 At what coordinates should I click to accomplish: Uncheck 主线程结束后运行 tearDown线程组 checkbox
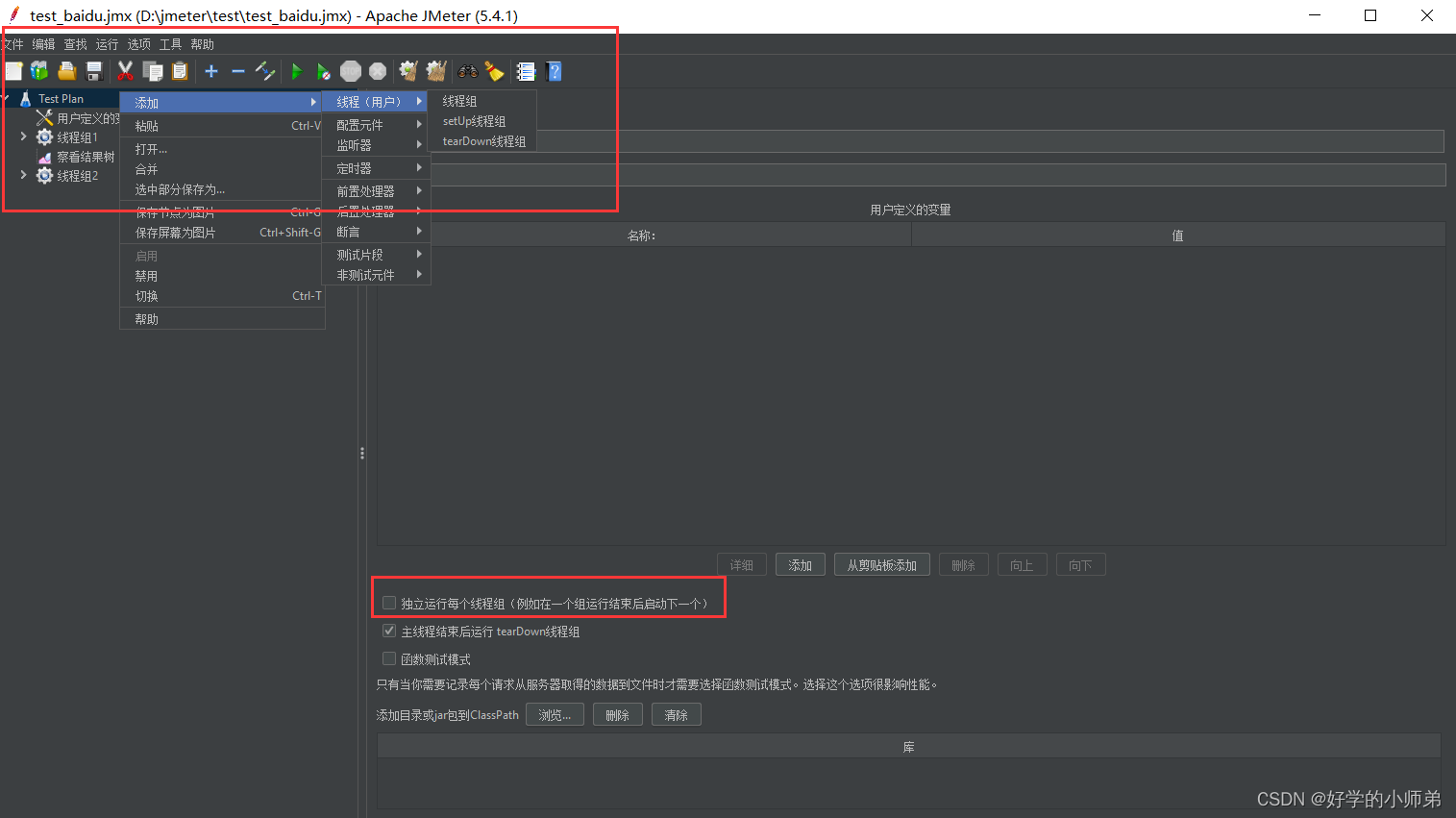pos(389,631)
